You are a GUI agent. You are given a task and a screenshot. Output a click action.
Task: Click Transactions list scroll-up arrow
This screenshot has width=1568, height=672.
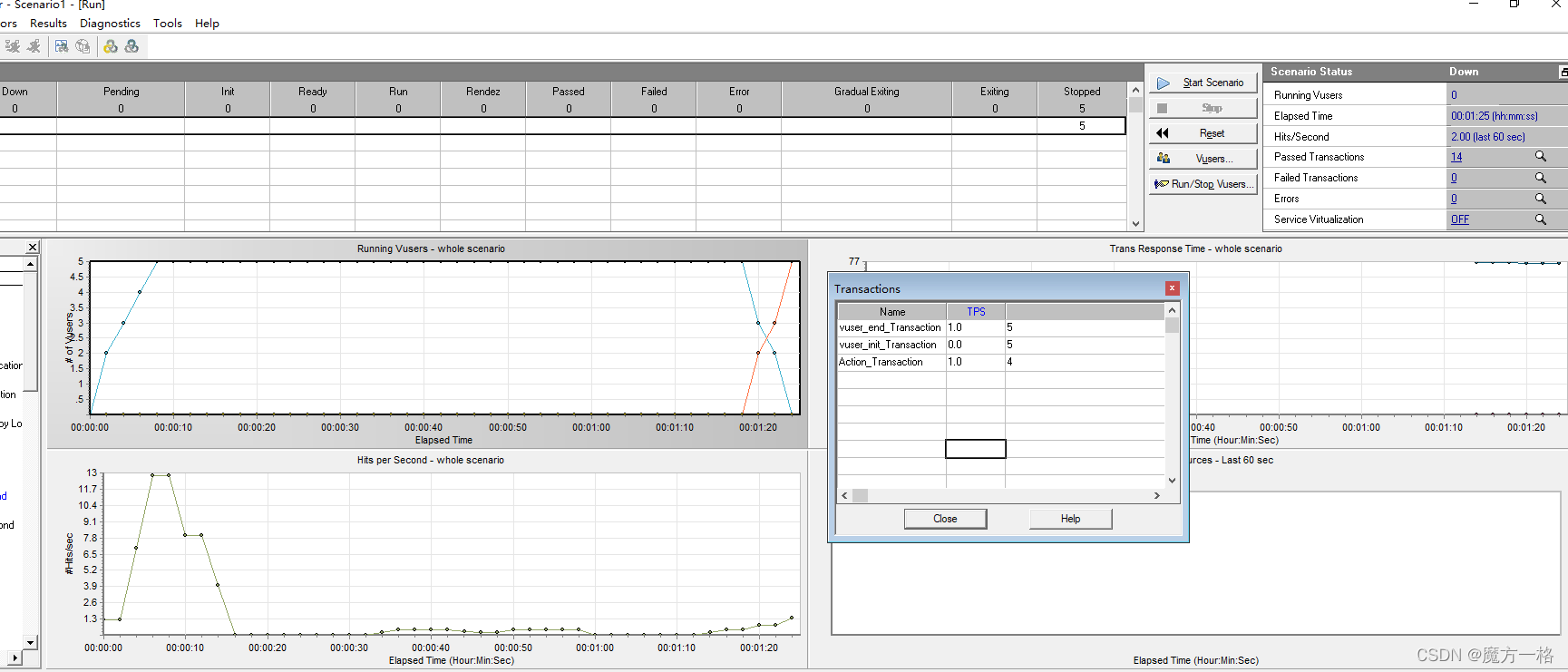pos(1172,310)
